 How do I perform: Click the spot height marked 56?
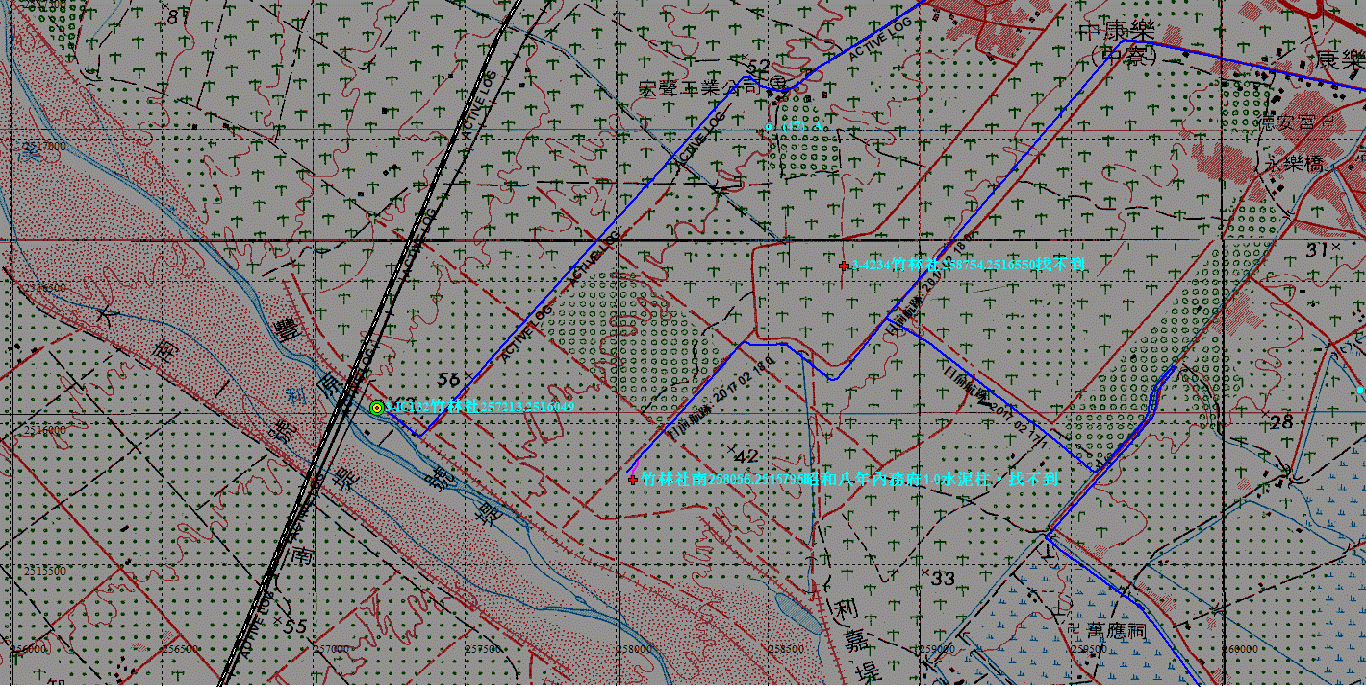click(447, 380)
